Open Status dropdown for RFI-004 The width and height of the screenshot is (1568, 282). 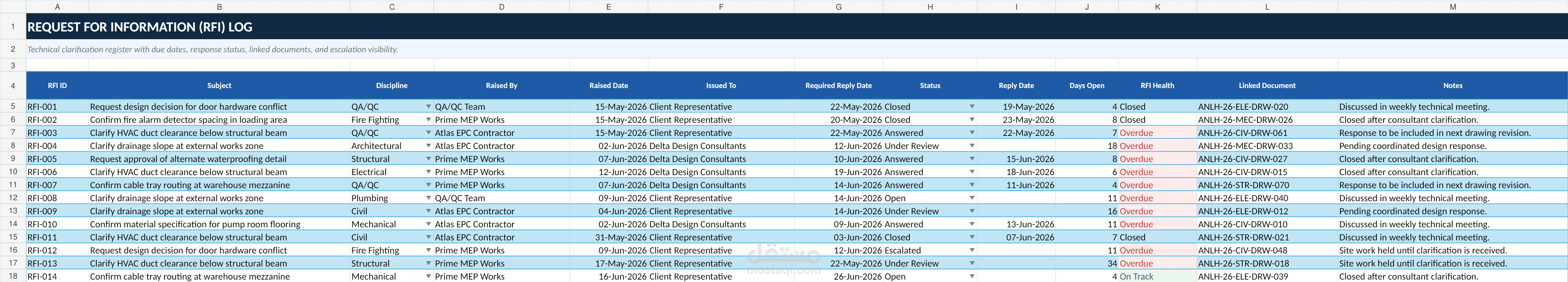point(971,146)
